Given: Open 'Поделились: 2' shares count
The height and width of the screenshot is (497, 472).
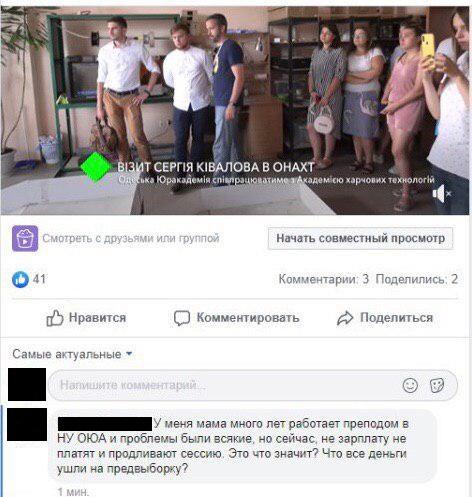Looking at the screenshot, I should pos(417,279).
